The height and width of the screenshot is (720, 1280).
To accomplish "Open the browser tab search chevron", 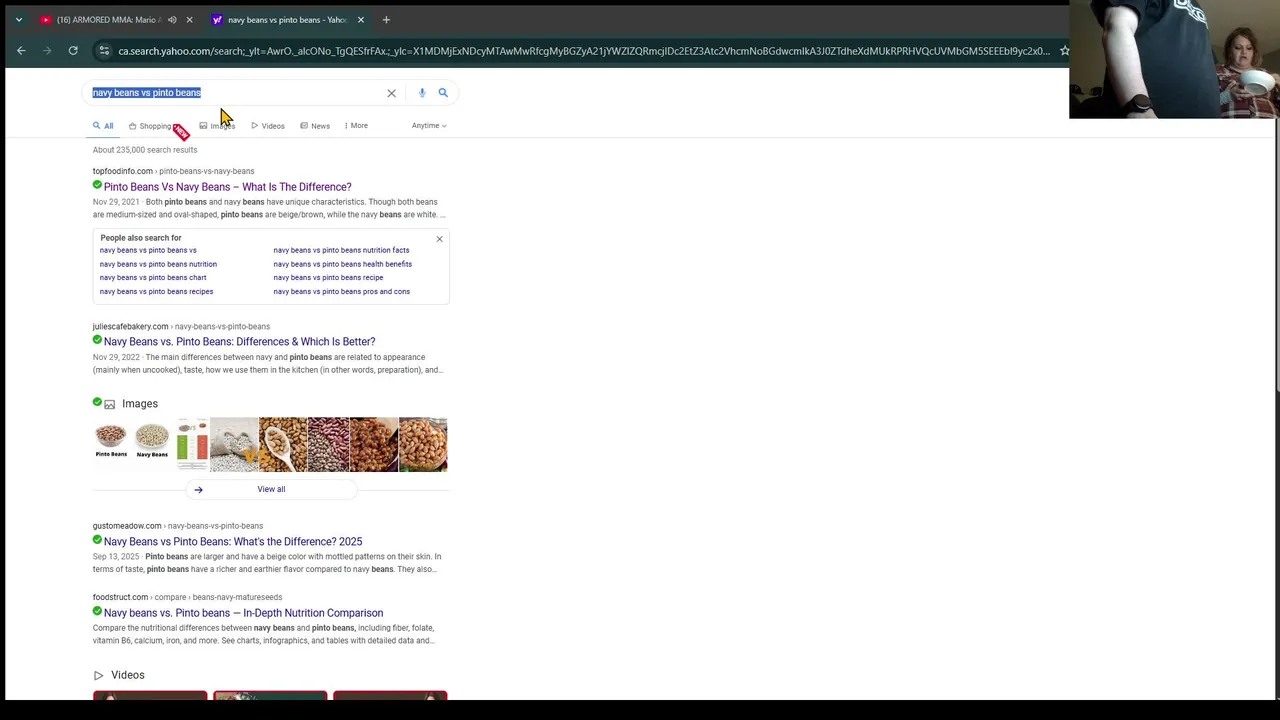I will 18,20.
